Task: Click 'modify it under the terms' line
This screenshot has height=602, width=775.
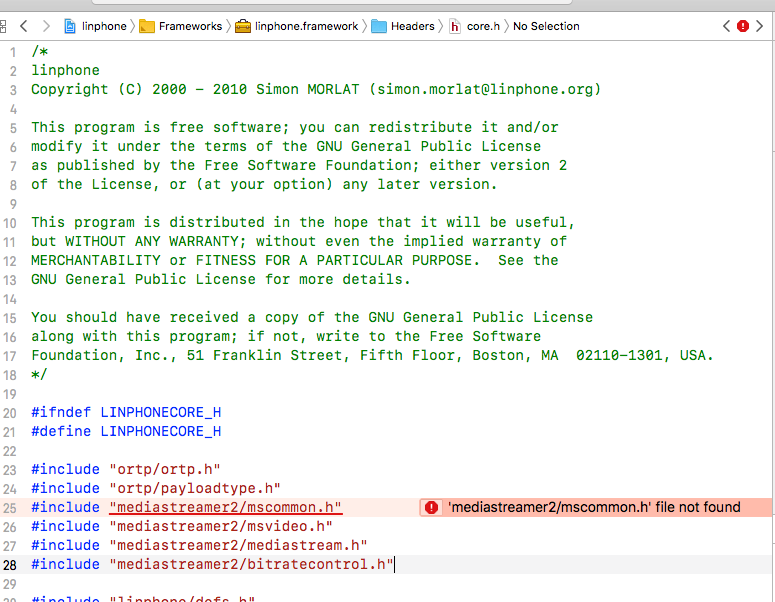Action: [286, 146]
